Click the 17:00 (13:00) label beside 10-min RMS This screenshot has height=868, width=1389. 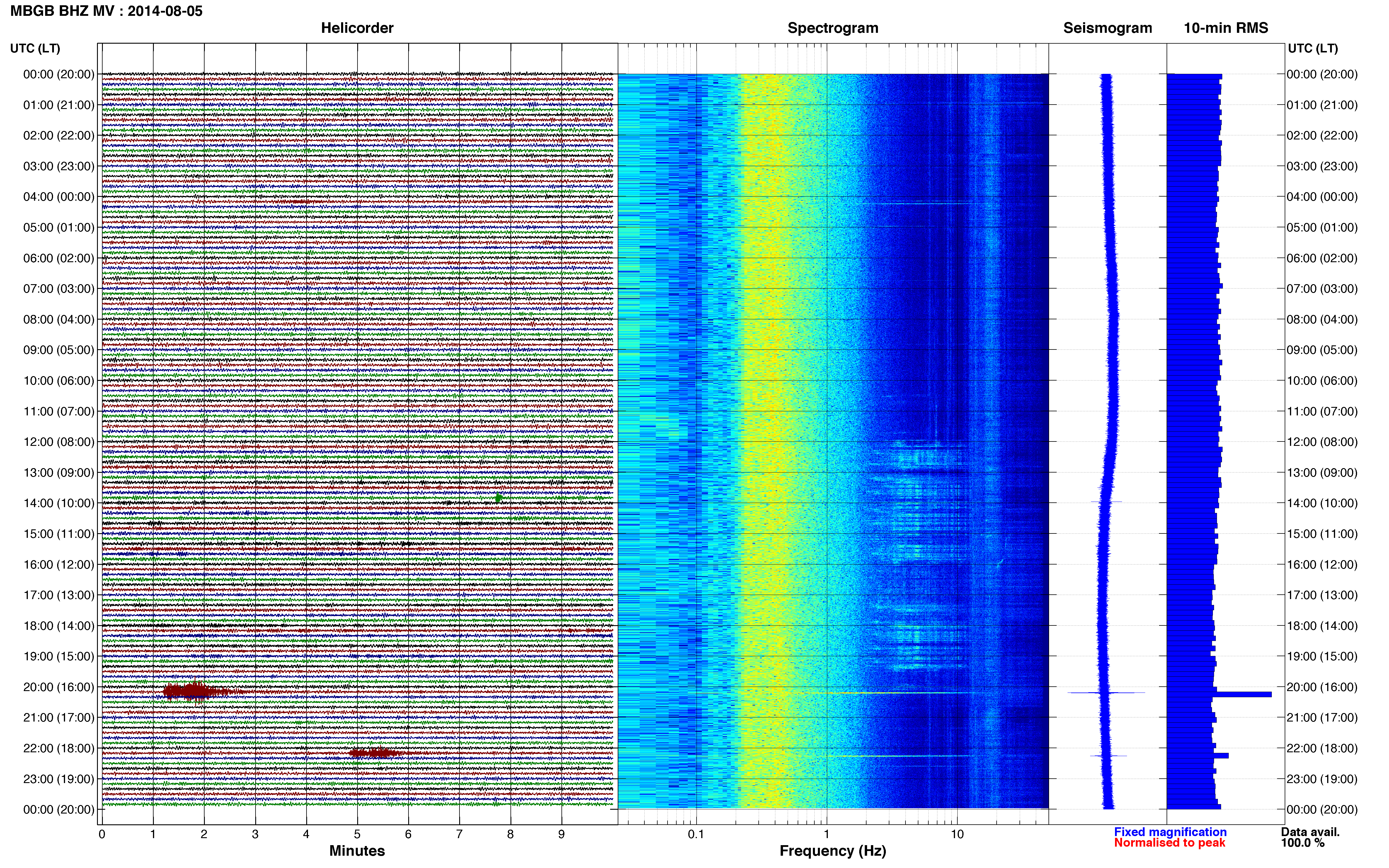click(x=1322, y=595)
